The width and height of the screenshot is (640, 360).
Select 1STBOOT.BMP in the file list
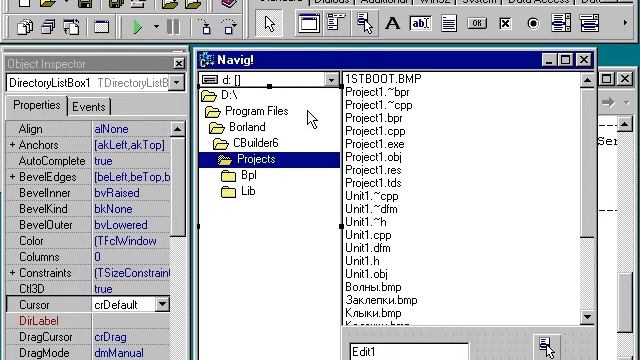coord(383,79)
